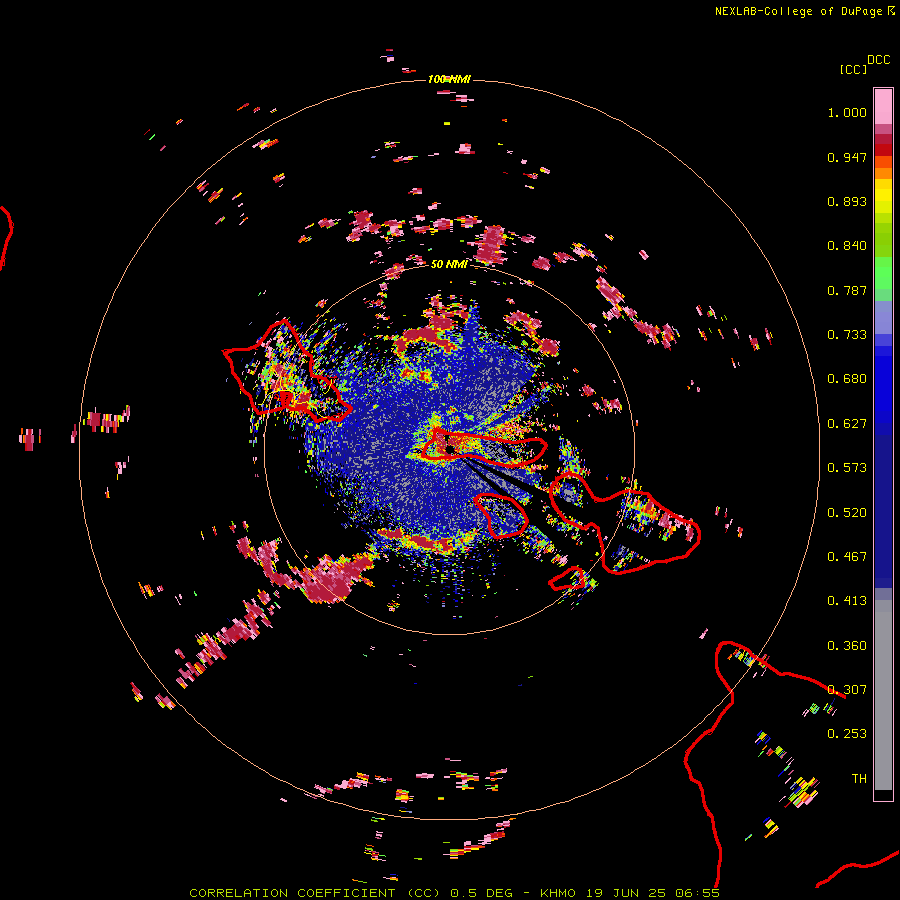Click the TH threshold label

(859, 779)
